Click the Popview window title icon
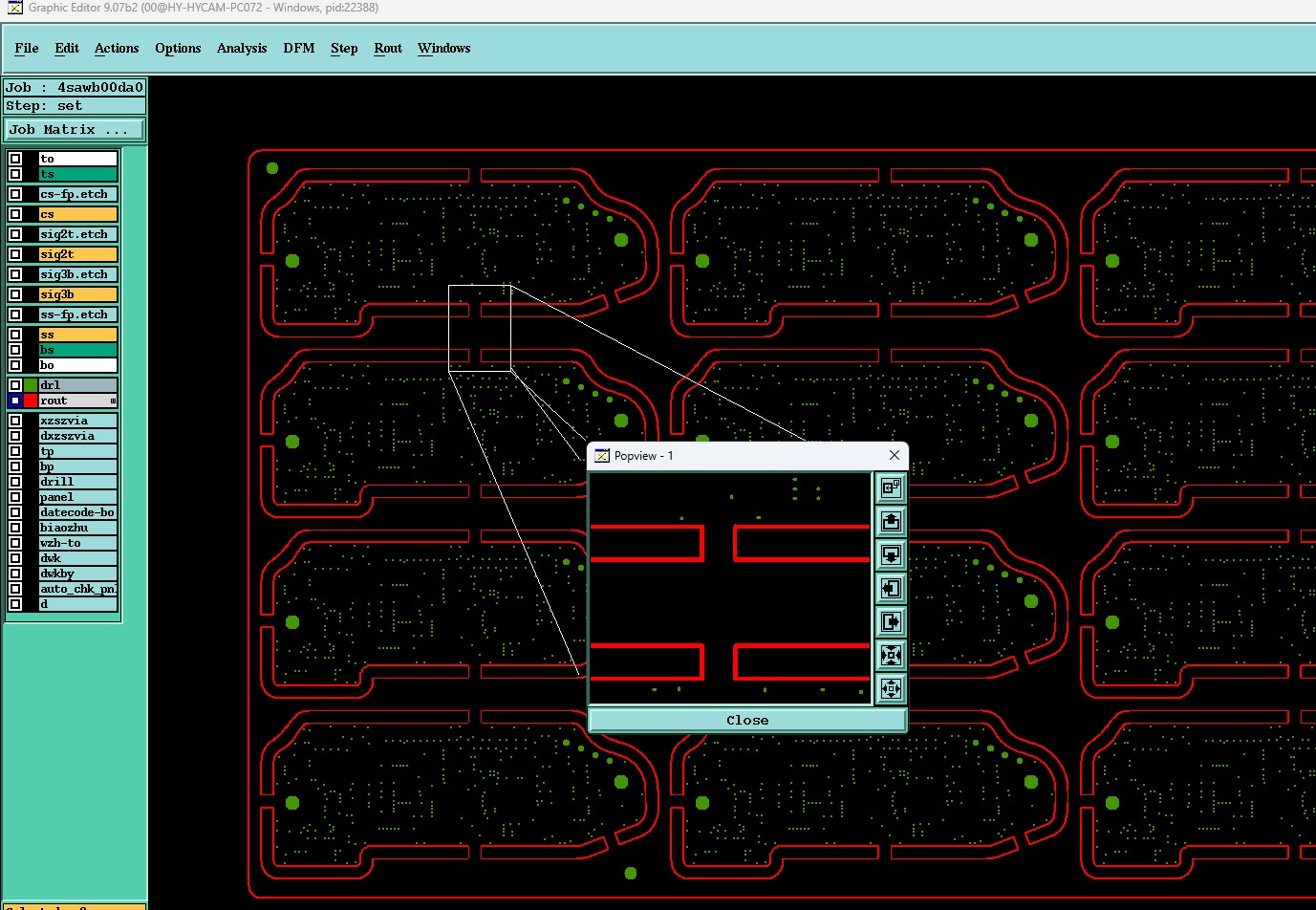1316x910 pixels. tap(601, 456)
